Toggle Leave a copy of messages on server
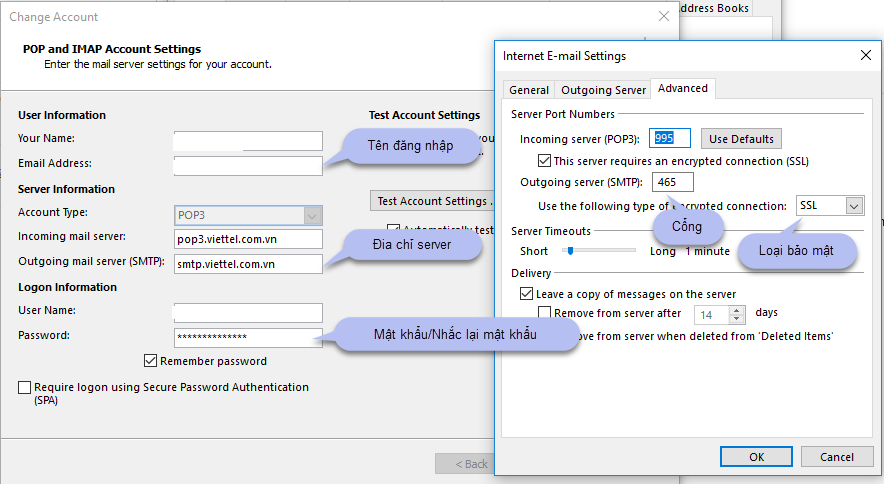Screen dimensions: 884x484 coord(527,294)
